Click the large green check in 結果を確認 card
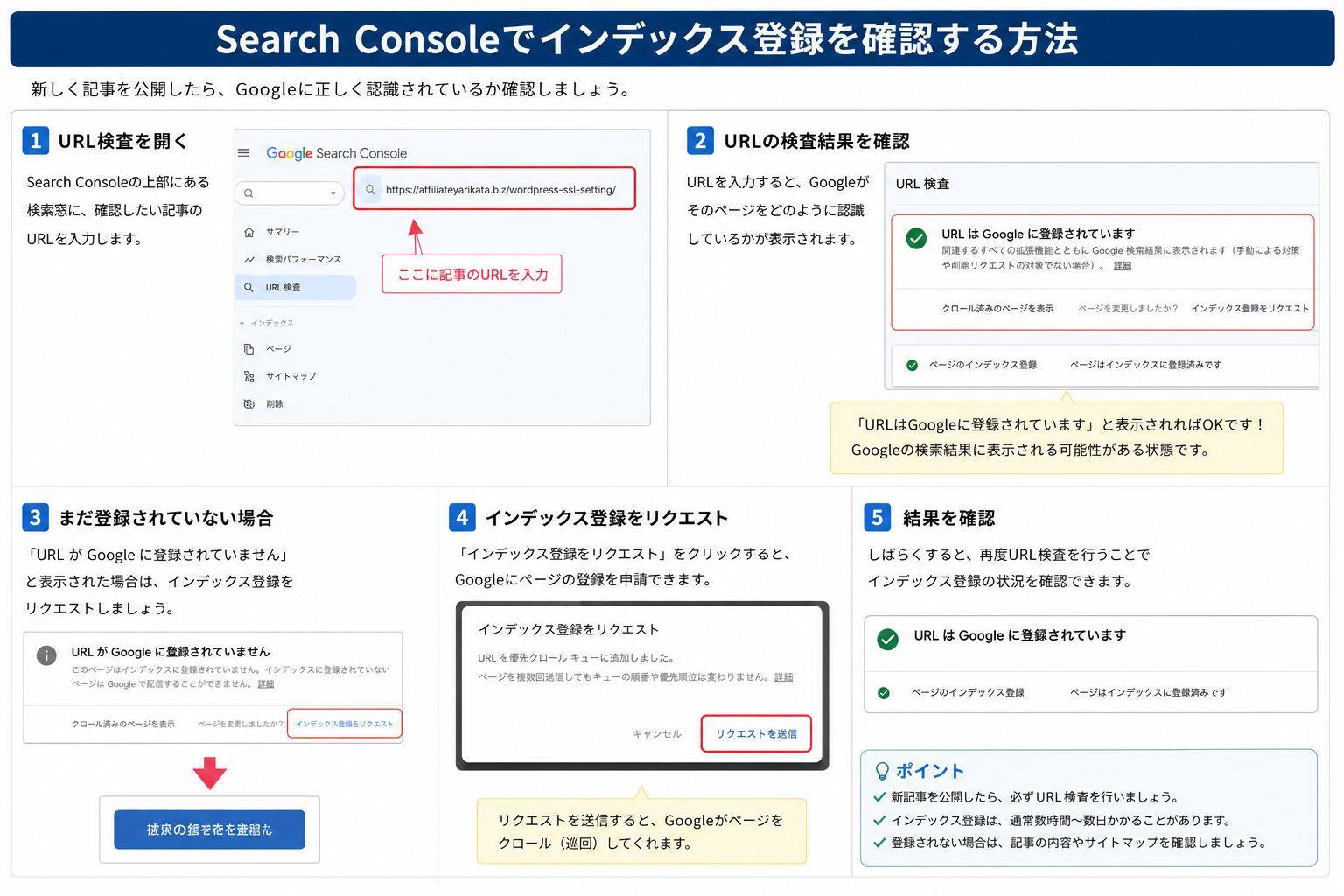The image size is (1344, 896). (x=887, y=640)
